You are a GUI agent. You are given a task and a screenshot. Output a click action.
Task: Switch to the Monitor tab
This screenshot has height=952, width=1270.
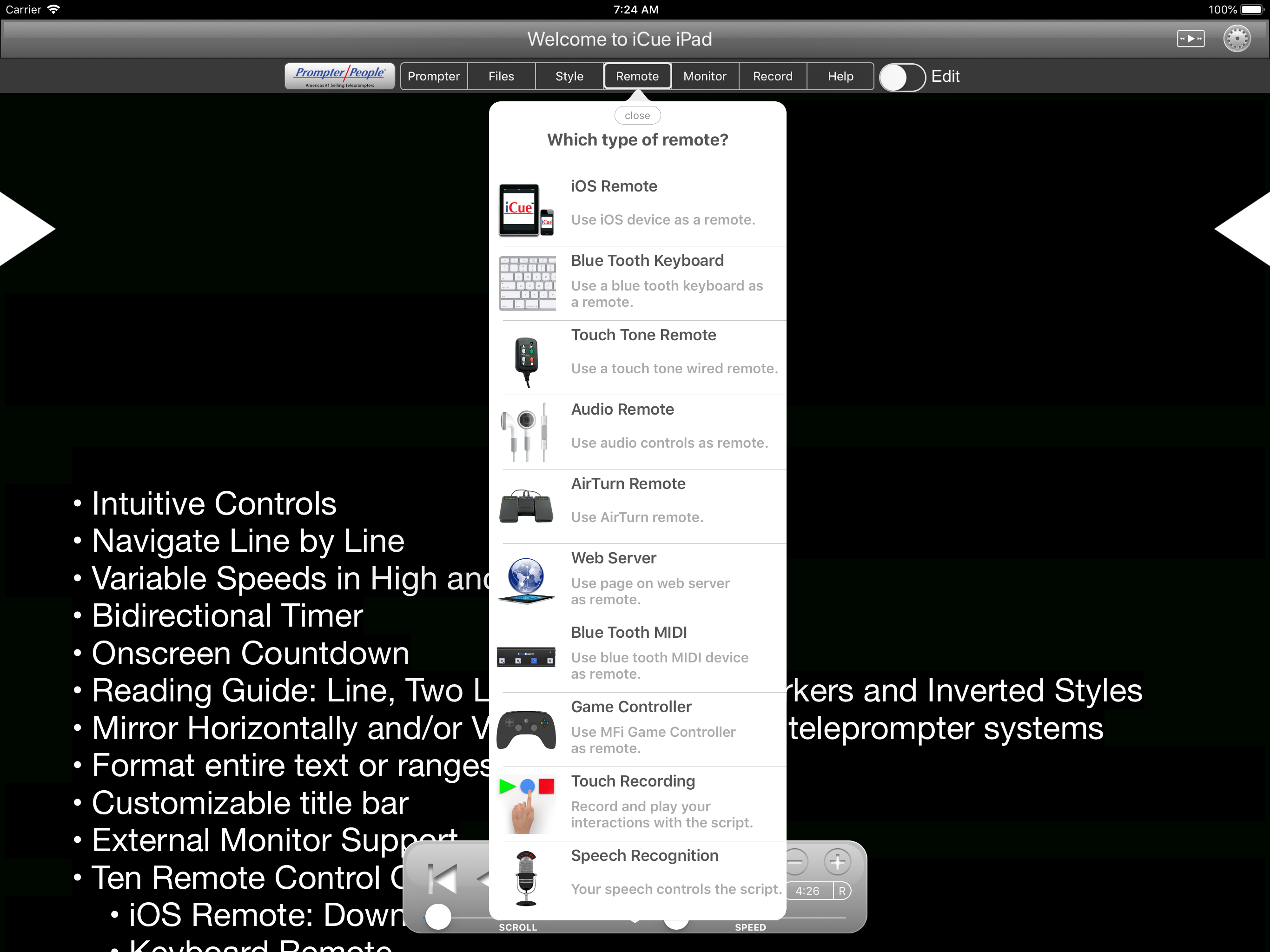(x=704, y=76)
